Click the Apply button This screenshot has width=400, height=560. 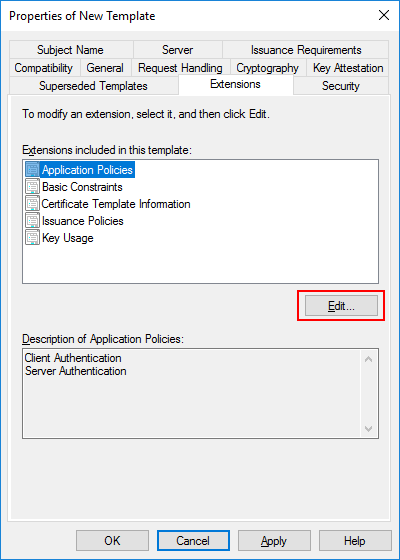(x=274, y=541)
